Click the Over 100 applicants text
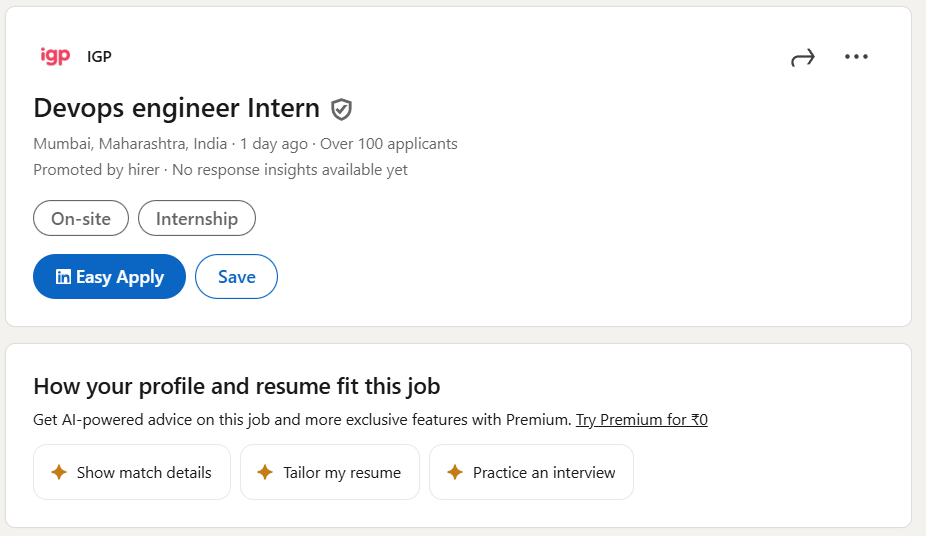Viewport: 926px width, 536px height. click(x=388, y=144)
